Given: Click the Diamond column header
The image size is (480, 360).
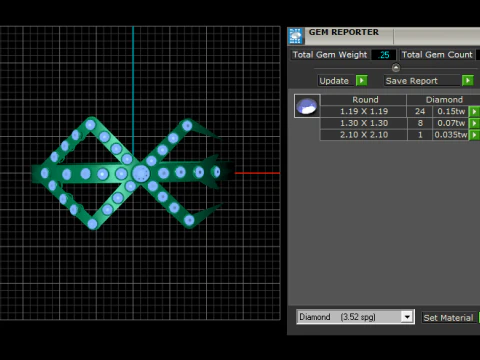Looking at the screenshot, I should (x=444, y=100).
